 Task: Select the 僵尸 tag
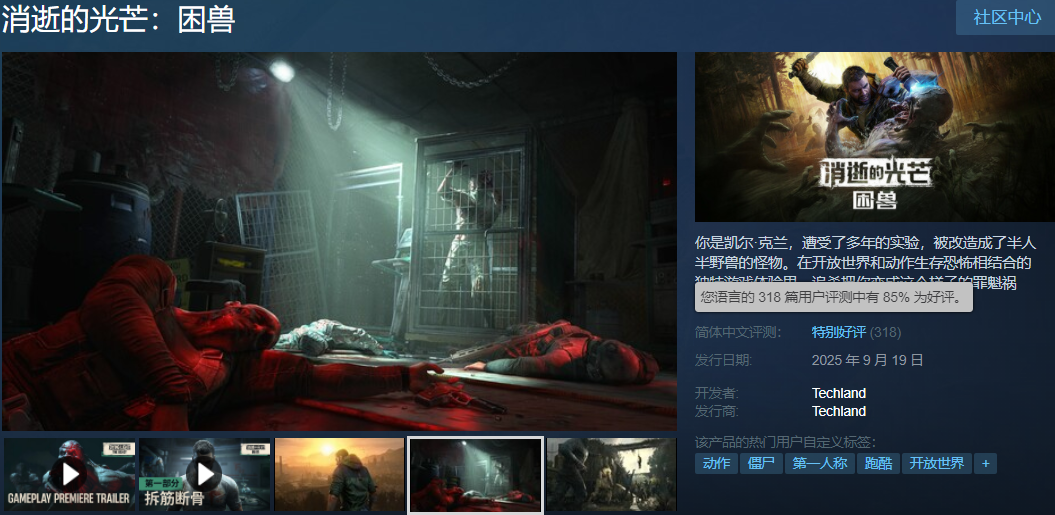(x=761, y=463)
